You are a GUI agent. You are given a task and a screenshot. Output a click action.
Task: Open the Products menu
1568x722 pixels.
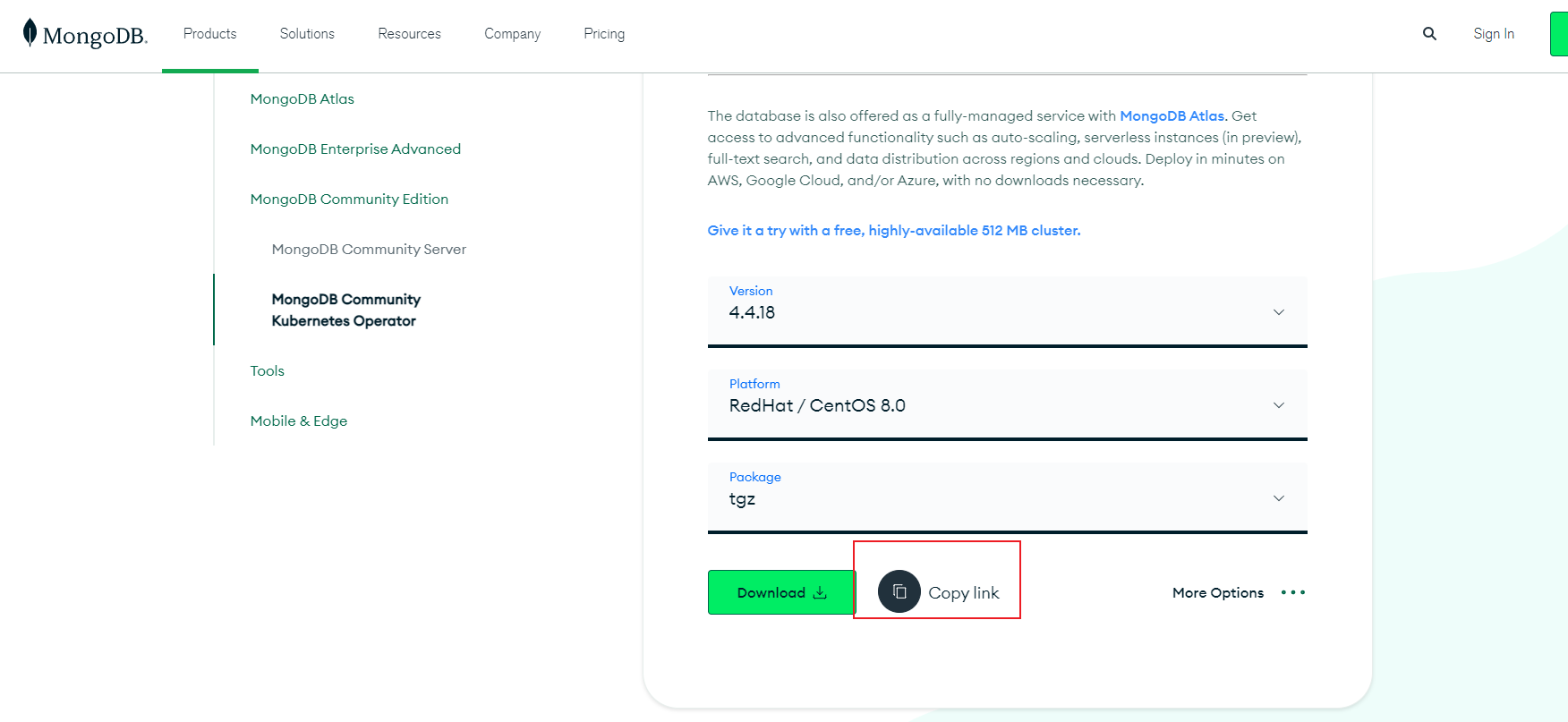210,34
